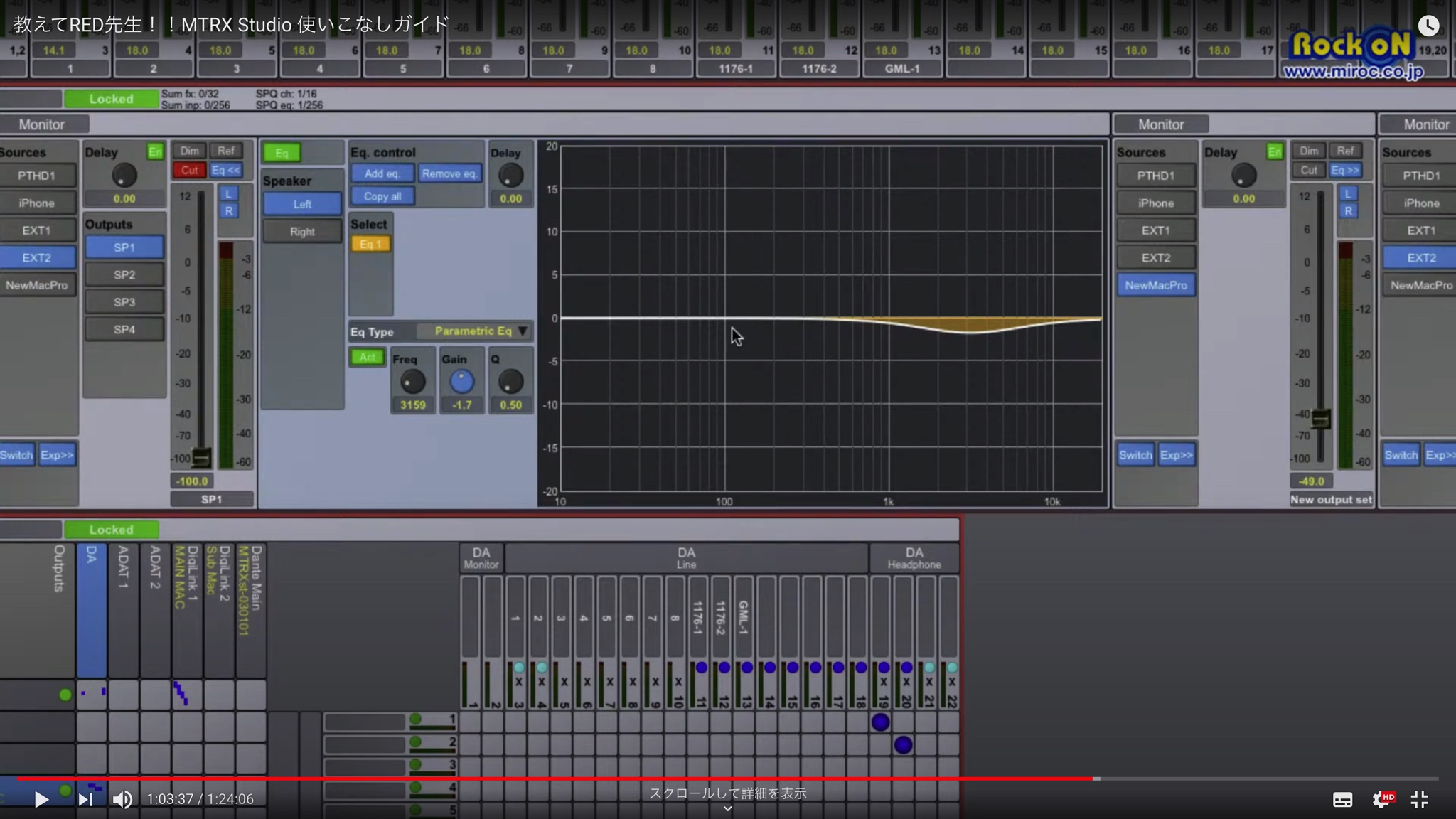Click the routing dot in row 1

point(880,722)
